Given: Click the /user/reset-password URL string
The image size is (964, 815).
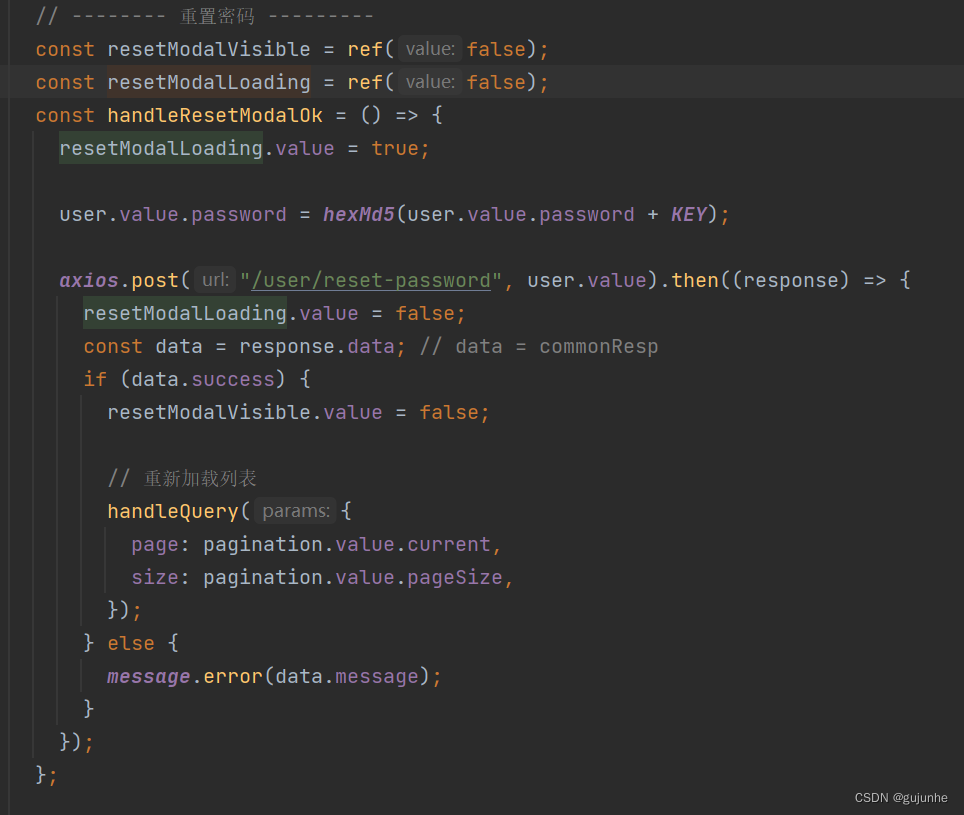Looking at the screenshot, I should pyautogui.click(x=371, y=280).
